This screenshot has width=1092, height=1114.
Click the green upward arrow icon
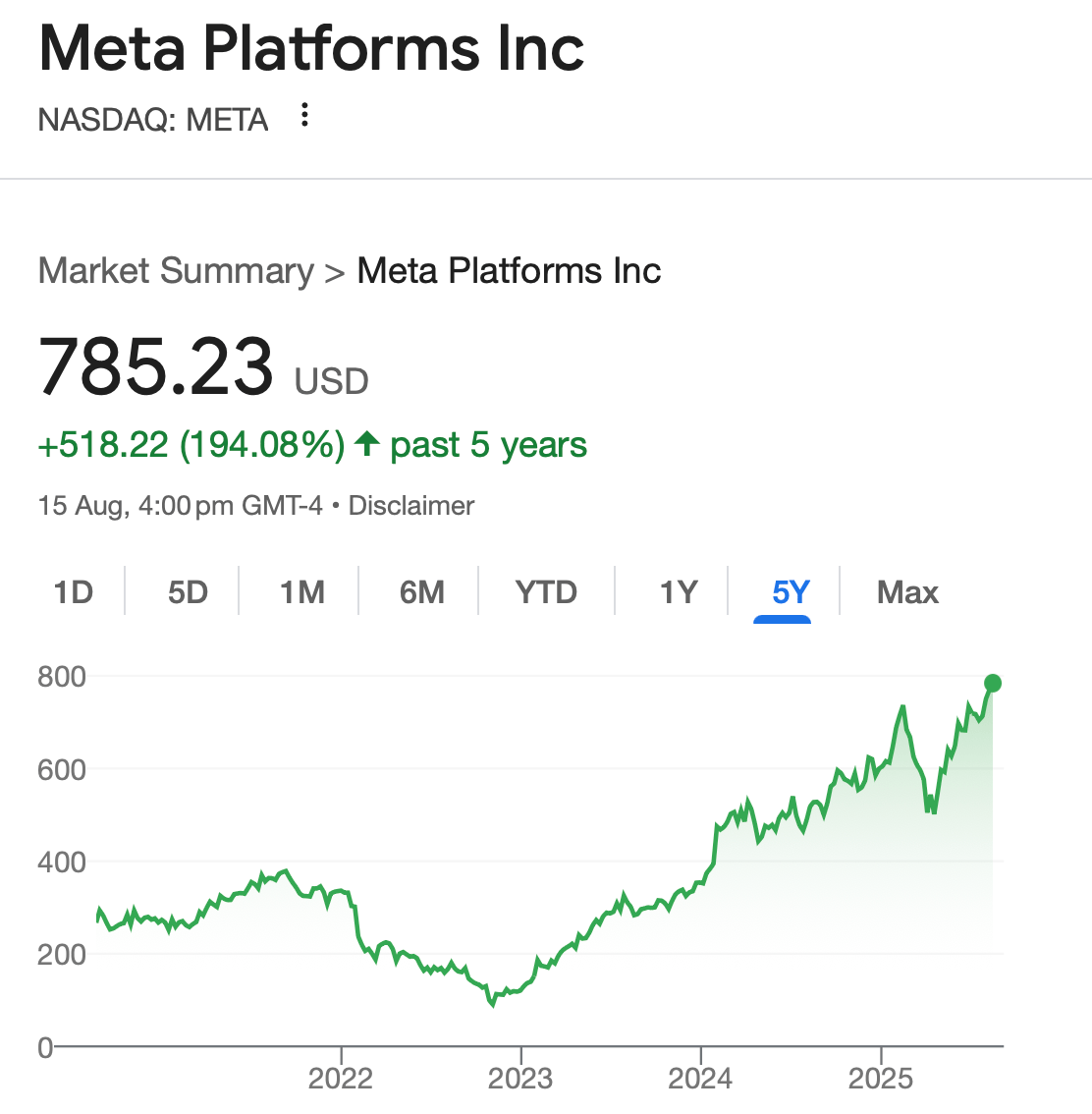coord(367,443)
